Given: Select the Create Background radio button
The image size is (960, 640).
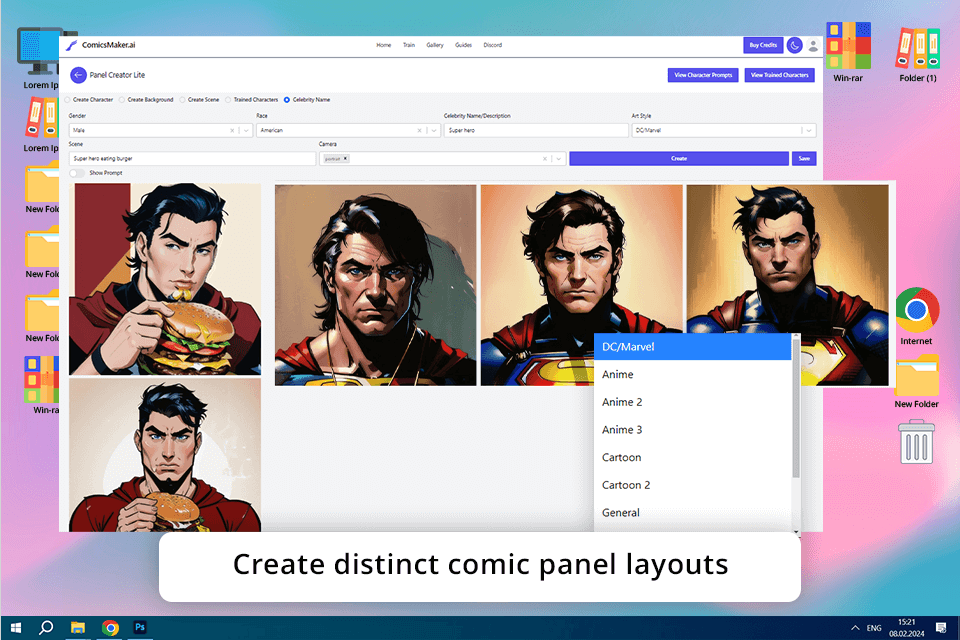Looking at the screenshot, I should (122, 100).
